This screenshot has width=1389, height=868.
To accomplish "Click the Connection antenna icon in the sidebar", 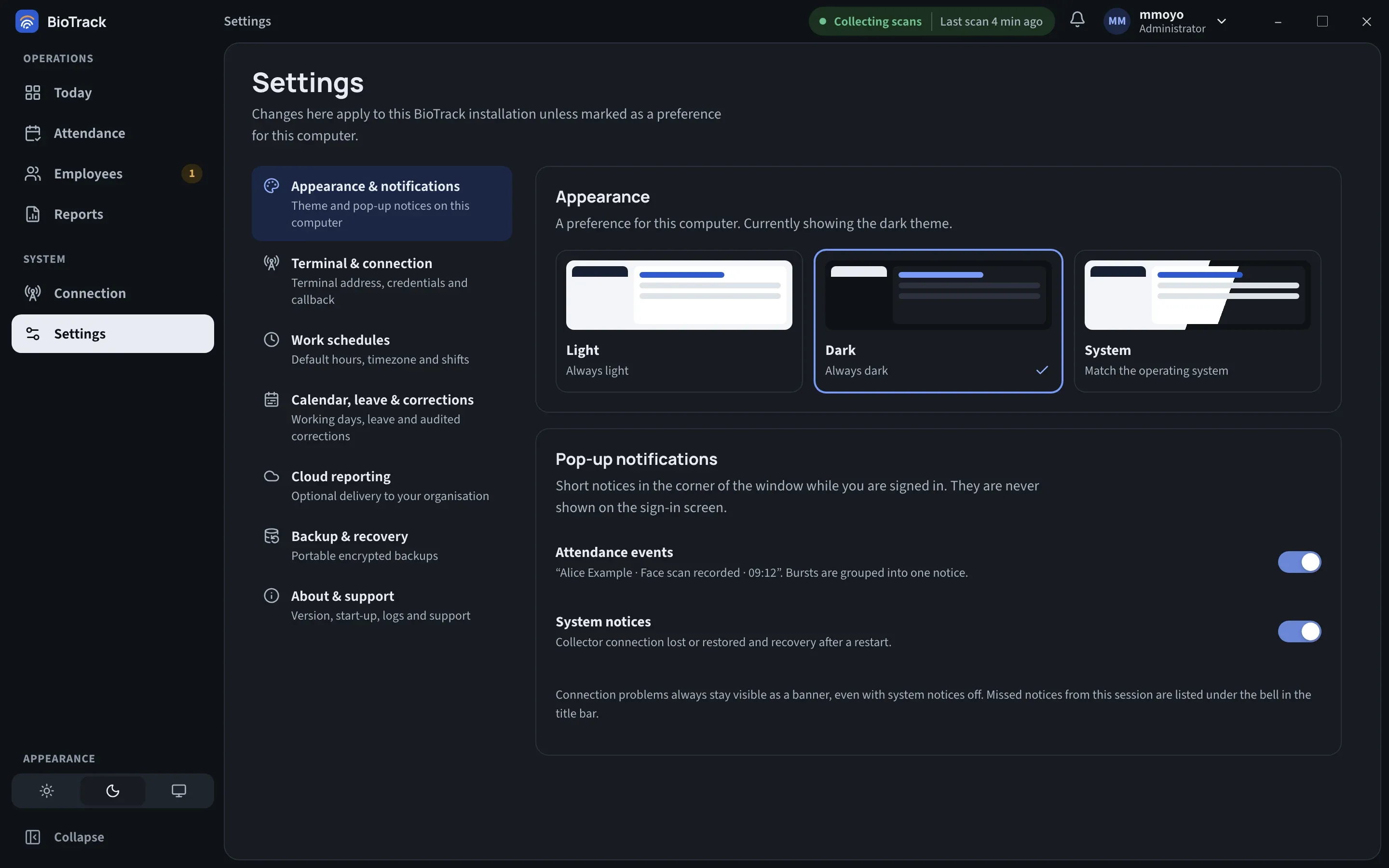I will 33,293.
